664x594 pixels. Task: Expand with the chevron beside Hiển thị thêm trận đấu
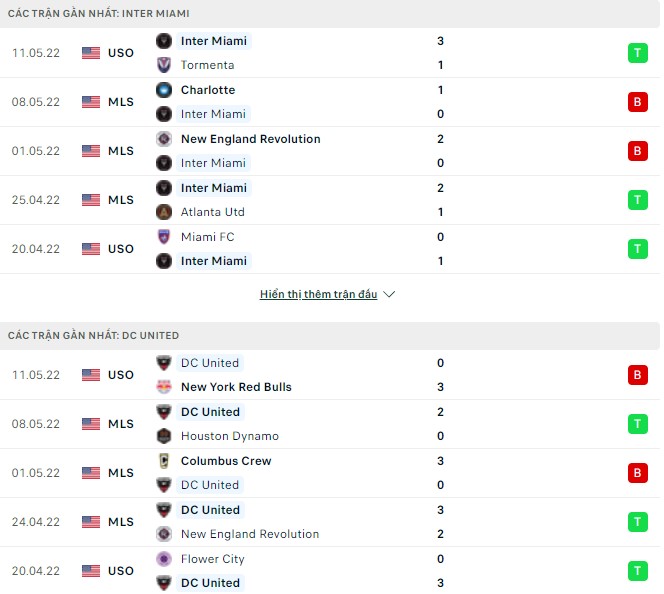pos(389,295)
